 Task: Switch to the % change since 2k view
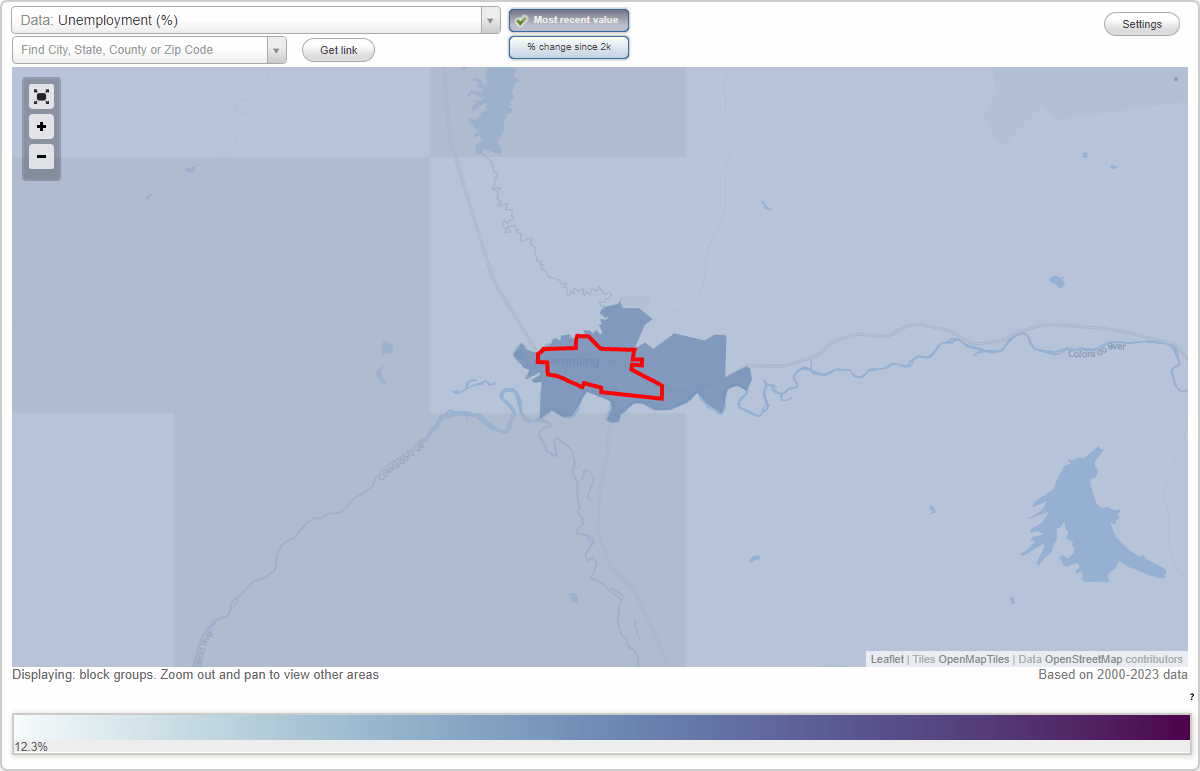568,46
